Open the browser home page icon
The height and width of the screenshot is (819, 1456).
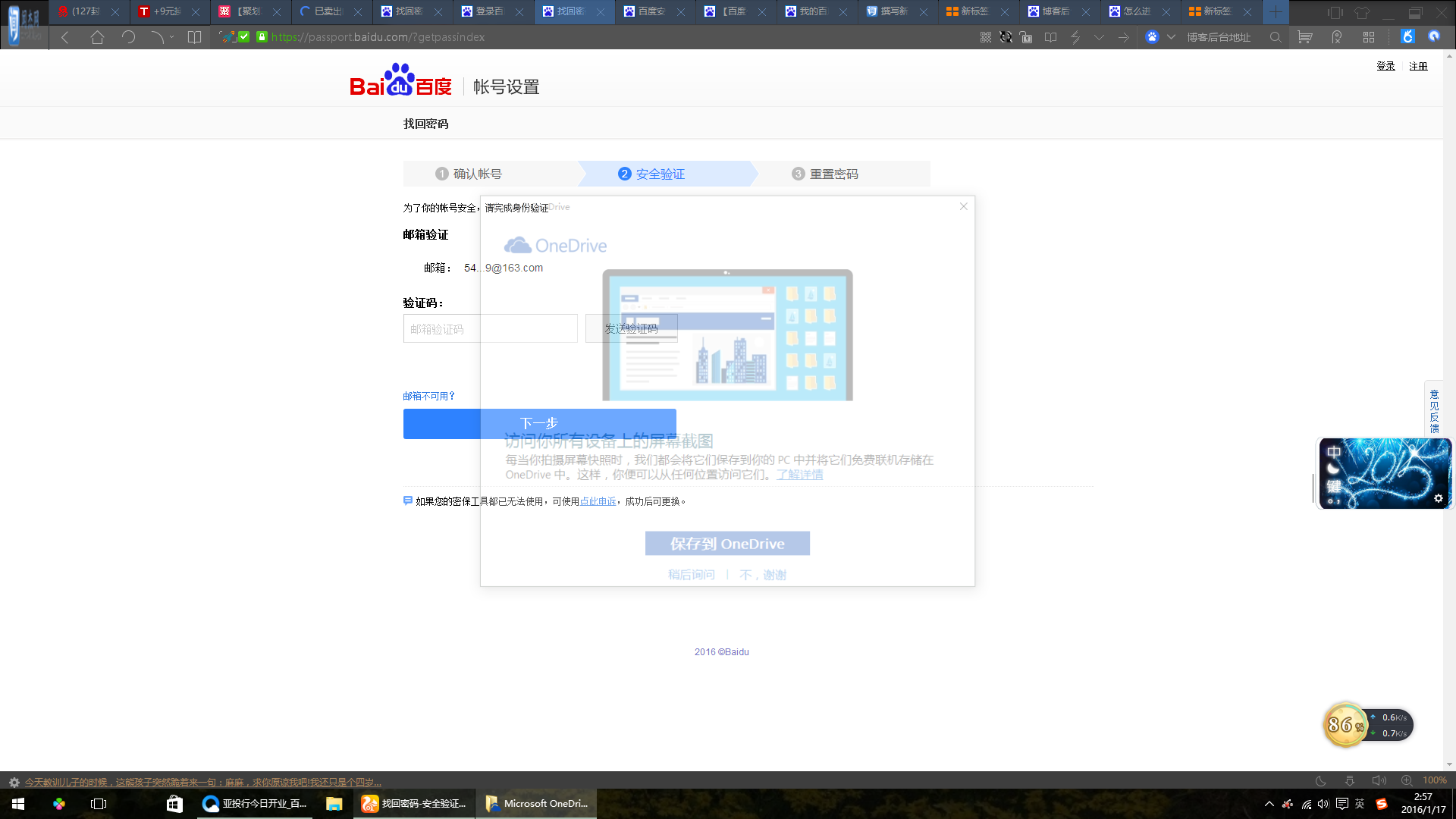(97, 37)
